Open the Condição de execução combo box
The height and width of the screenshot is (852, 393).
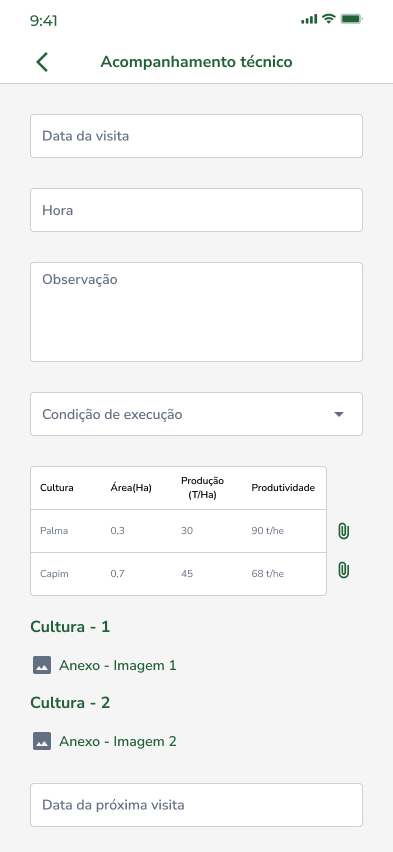[196, 414]
